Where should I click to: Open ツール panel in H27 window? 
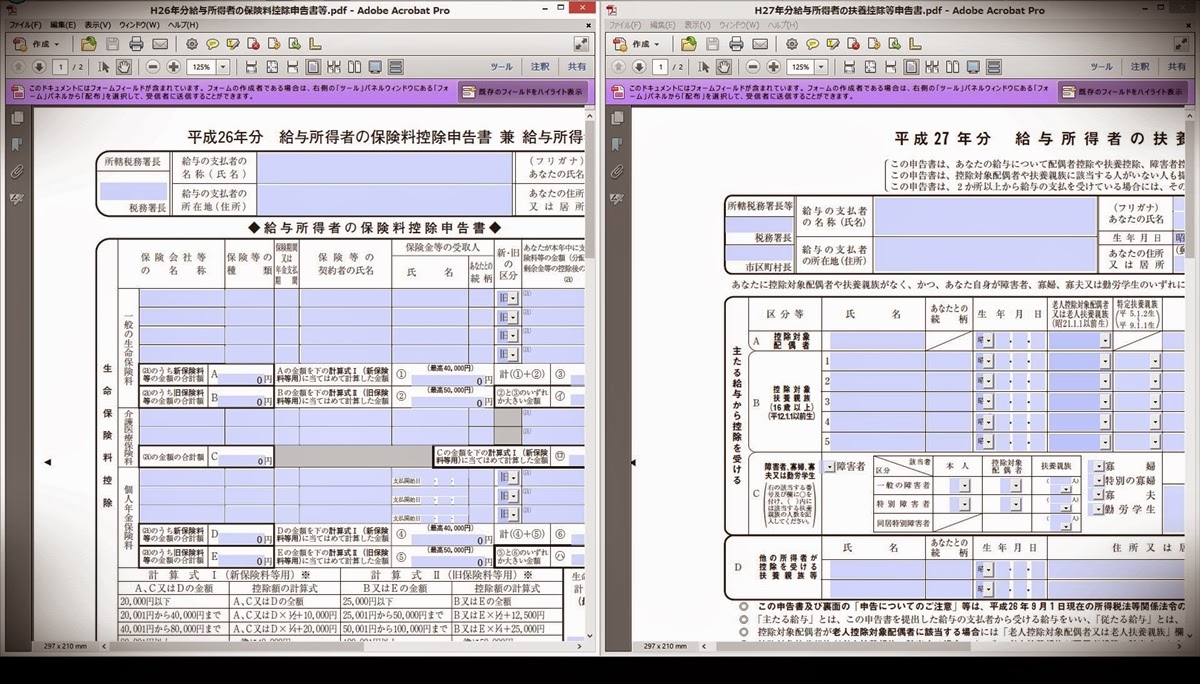(x=1101, y=67)
